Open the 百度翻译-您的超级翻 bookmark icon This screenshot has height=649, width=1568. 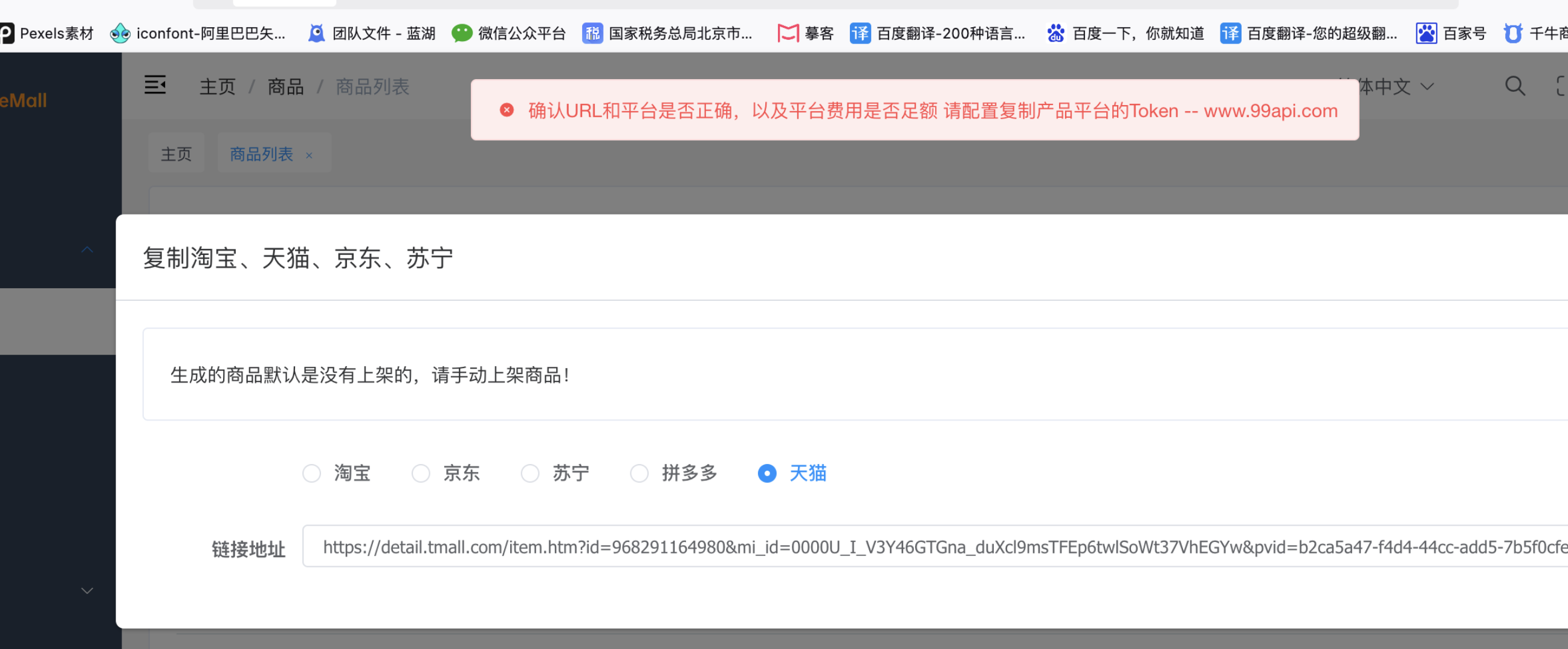[x=1230, y=33]
